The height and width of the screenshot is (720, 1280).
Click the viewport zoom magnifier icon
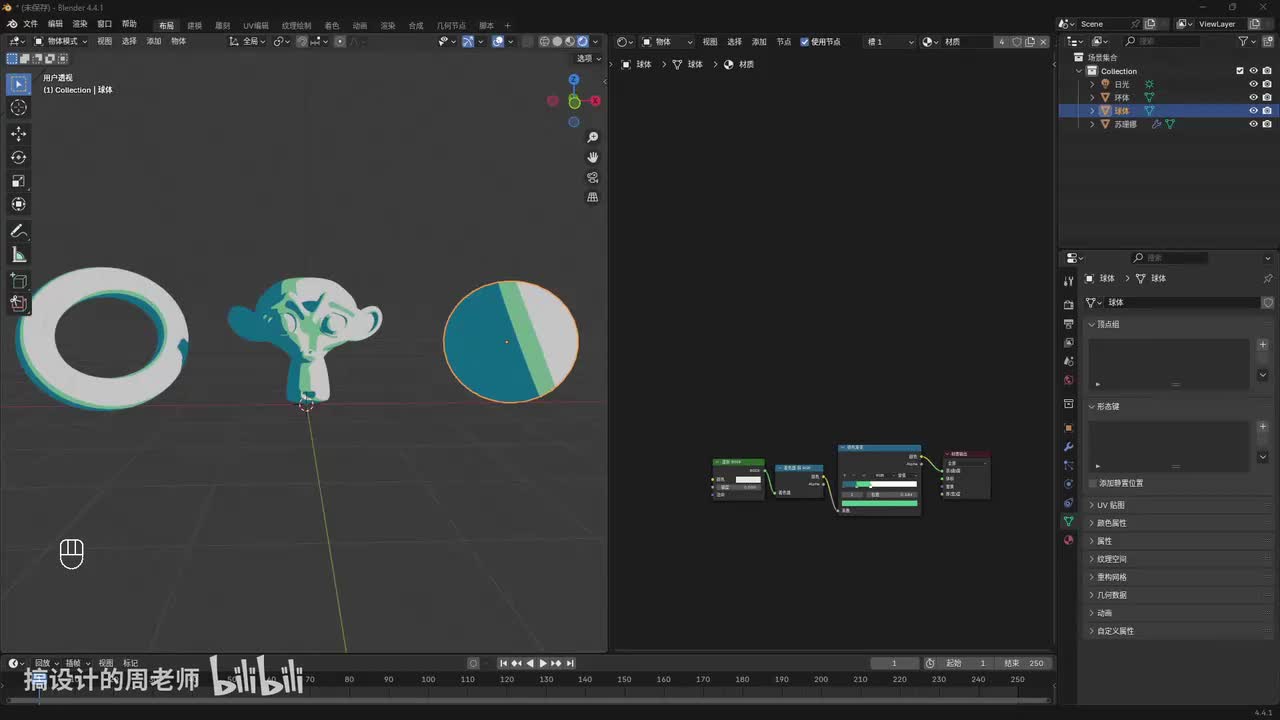[x=593, y=137]
